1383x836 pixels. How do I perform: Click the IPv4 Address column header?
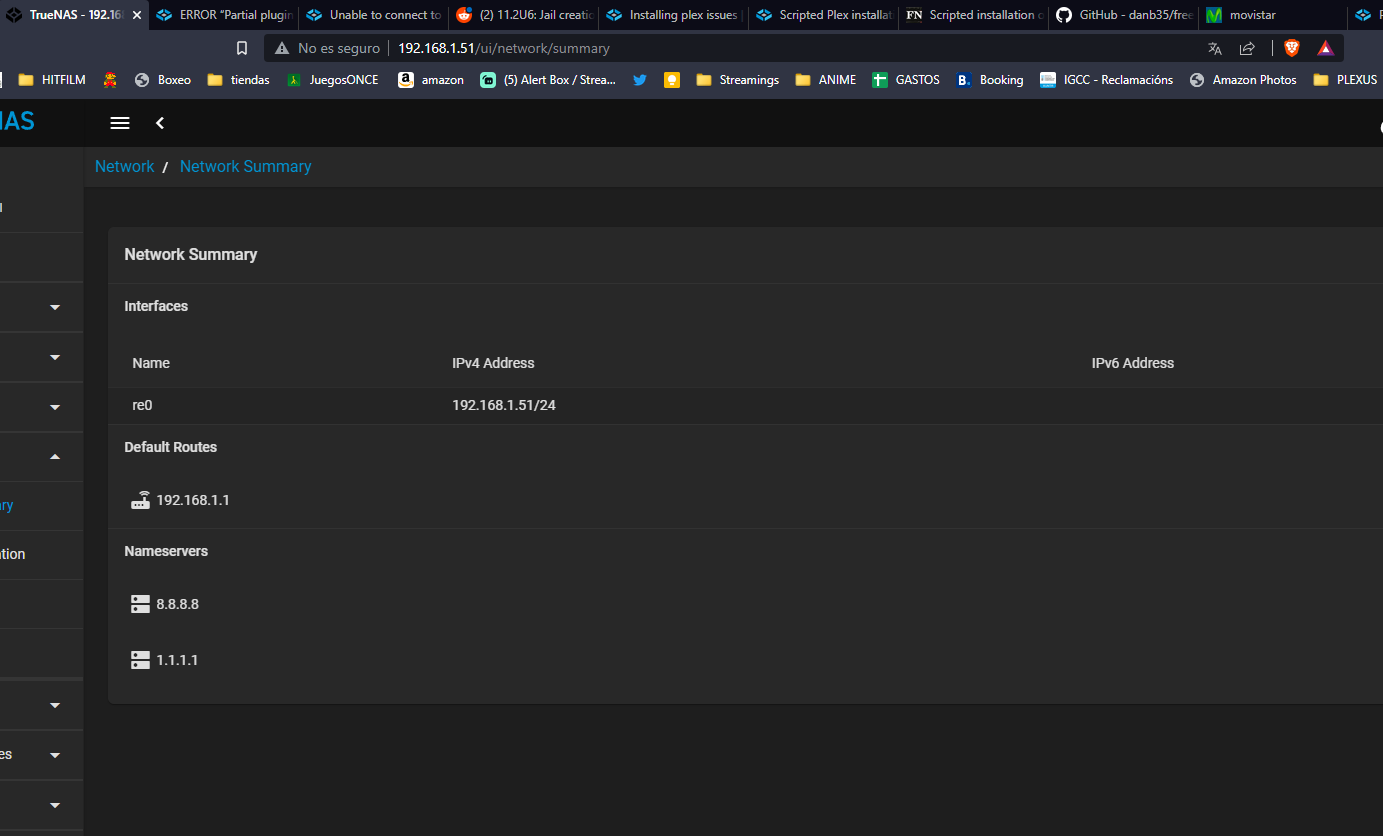tap(493, 363)
